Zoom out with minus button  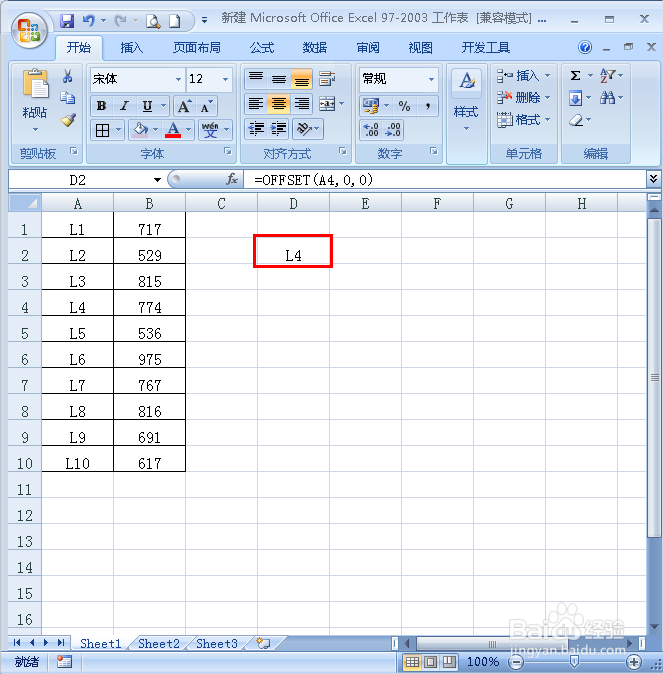coord(516,662)
